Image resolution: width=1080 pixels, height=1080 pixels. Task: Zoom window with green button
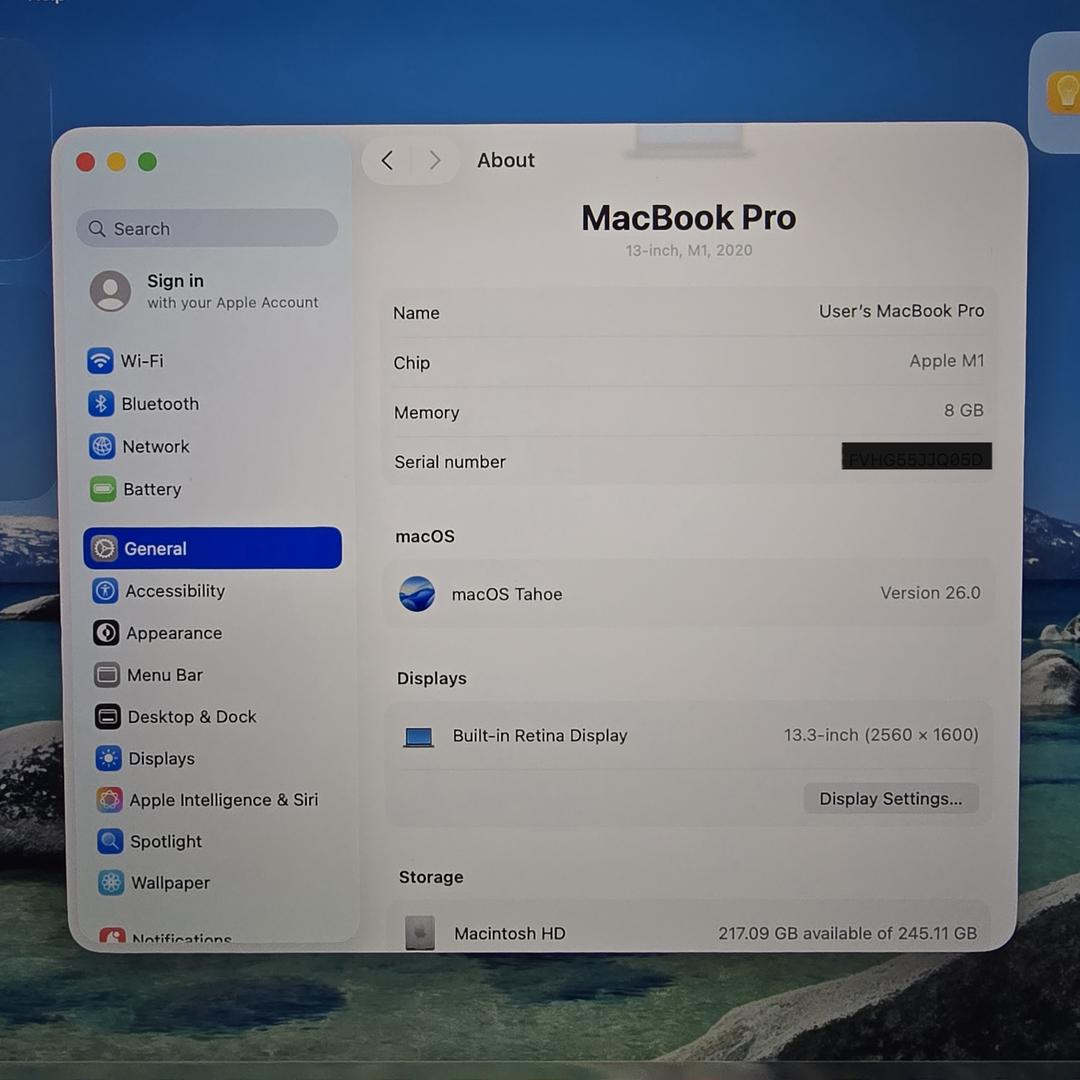[x=147, y=162]
